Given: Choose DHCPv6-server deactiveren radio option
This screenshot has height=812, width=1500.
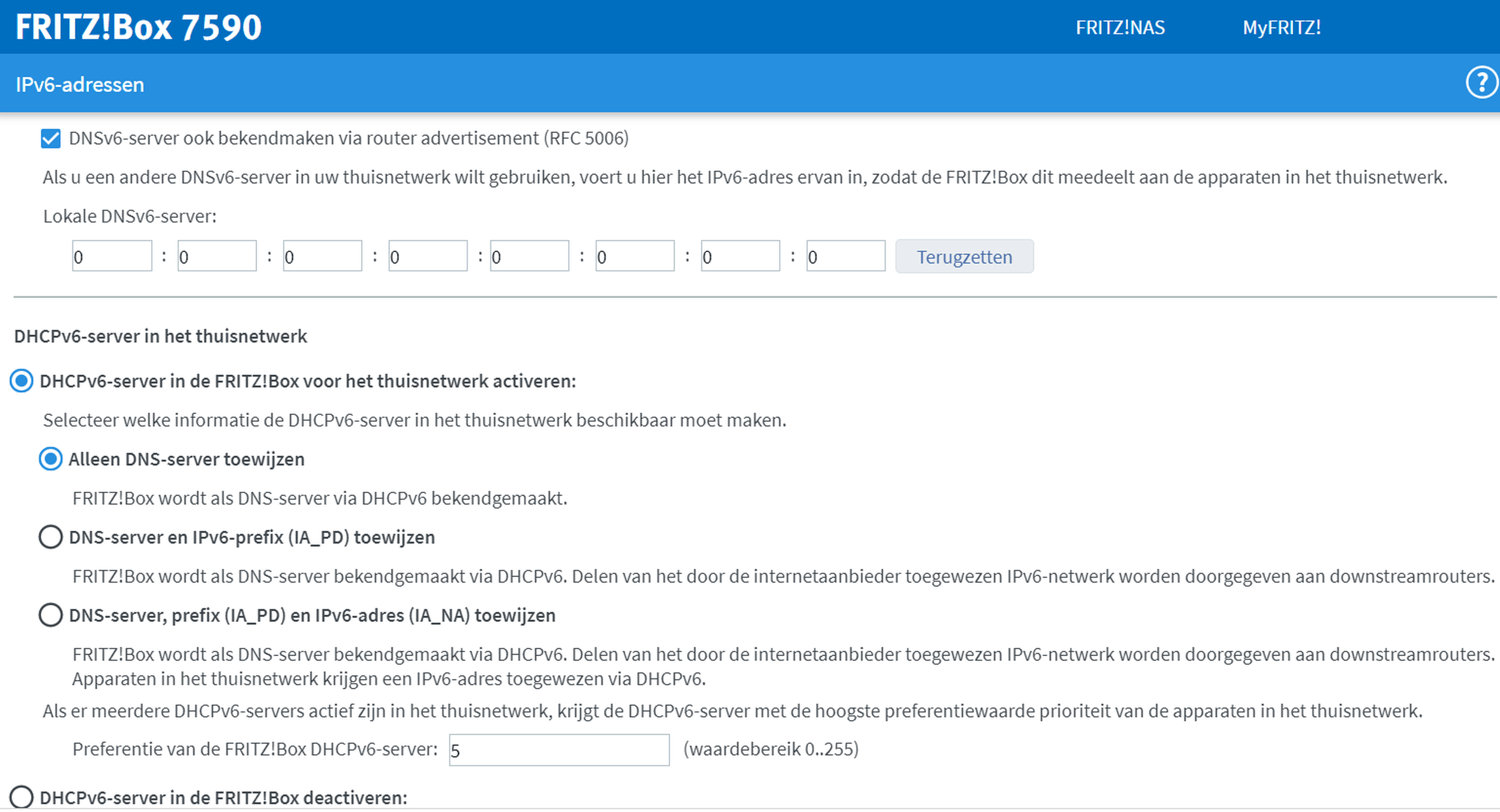Looking at the screenshot, I should (x=22, y=797).
